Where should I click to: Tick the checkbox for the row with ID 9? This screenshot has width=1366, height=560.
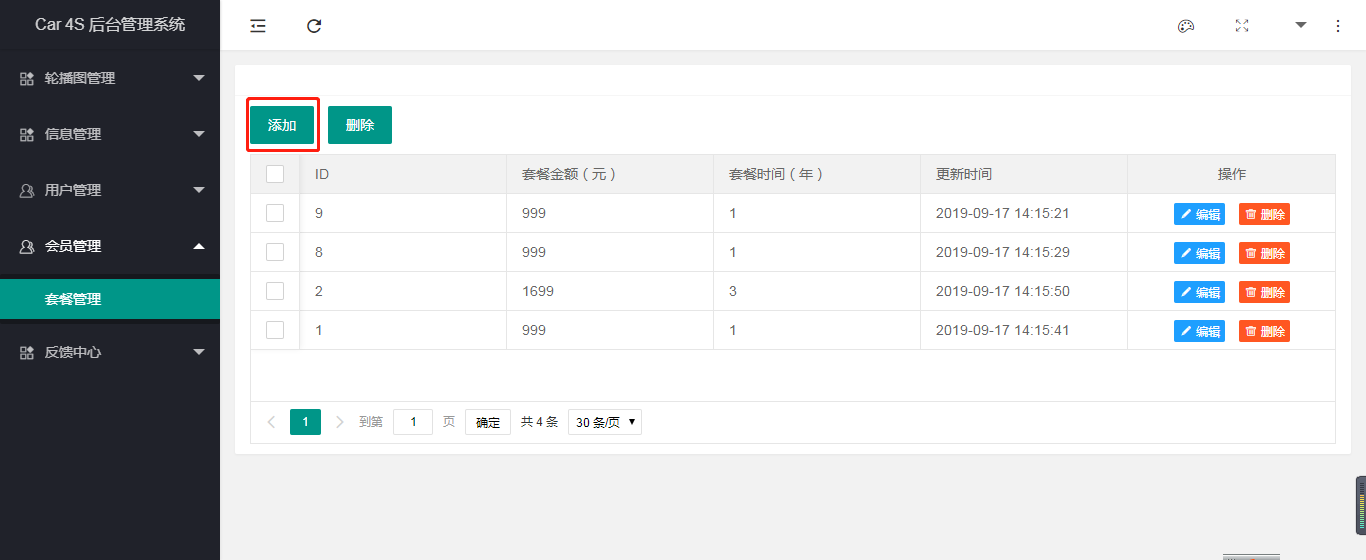[x=275, y=213]
